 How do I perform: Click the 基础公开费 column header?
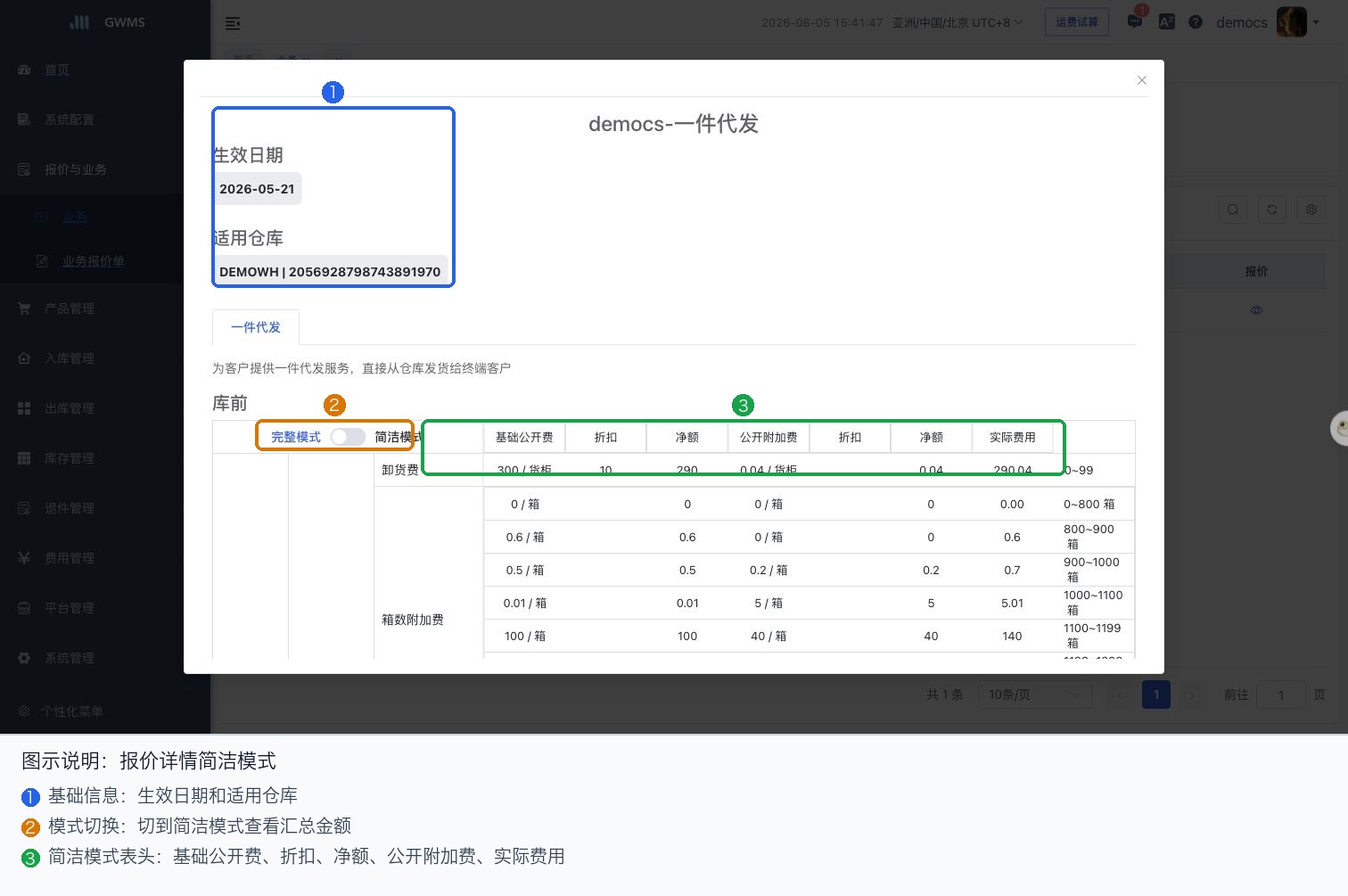tap(524, 437)
